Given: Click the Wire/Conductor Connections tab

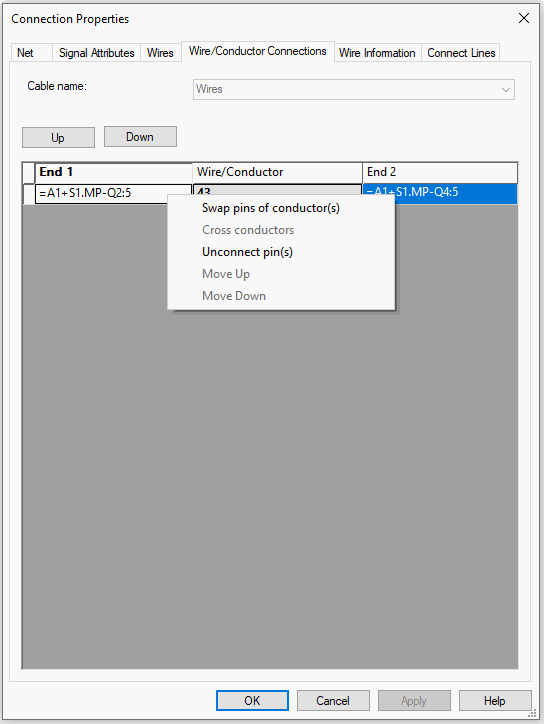Looking at the screenshot, I should click(258, 51).
